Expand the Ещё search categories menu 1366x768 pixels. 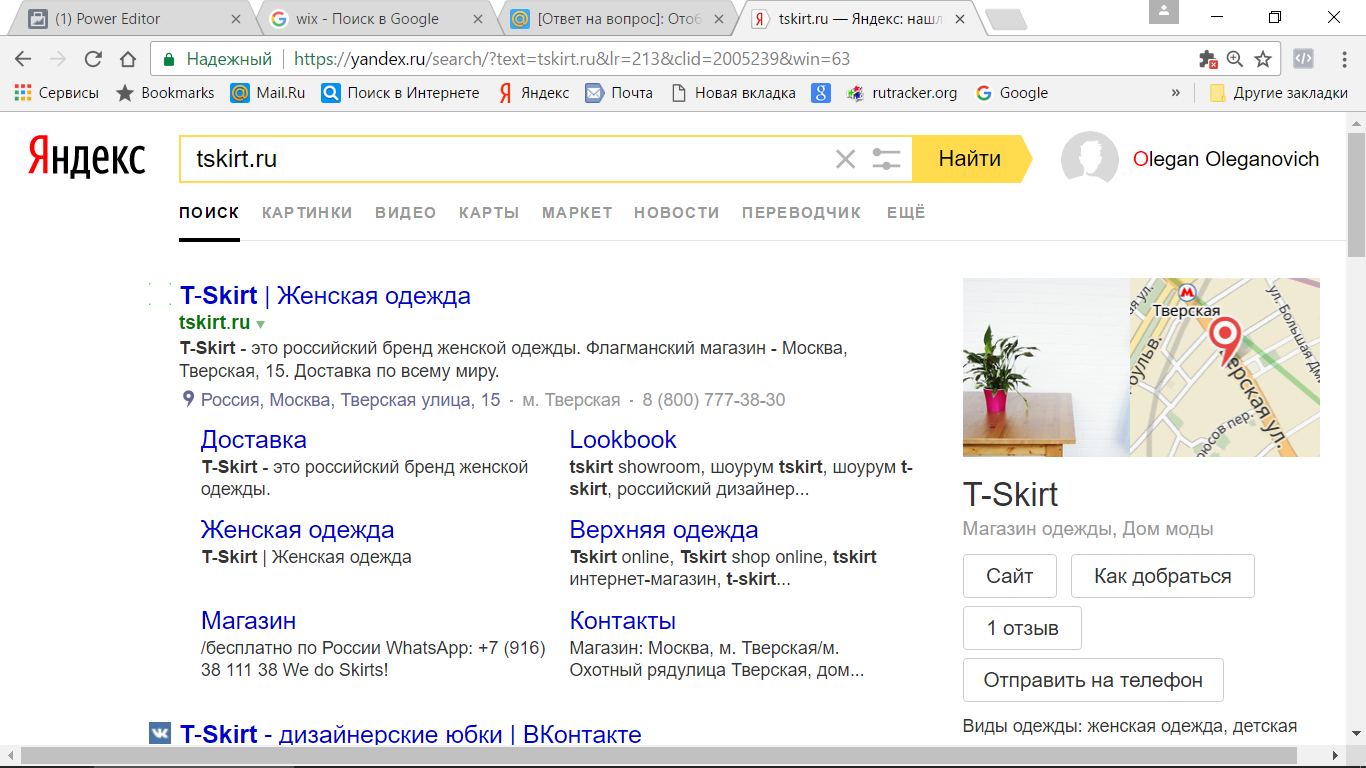click(x=906, y=212)
